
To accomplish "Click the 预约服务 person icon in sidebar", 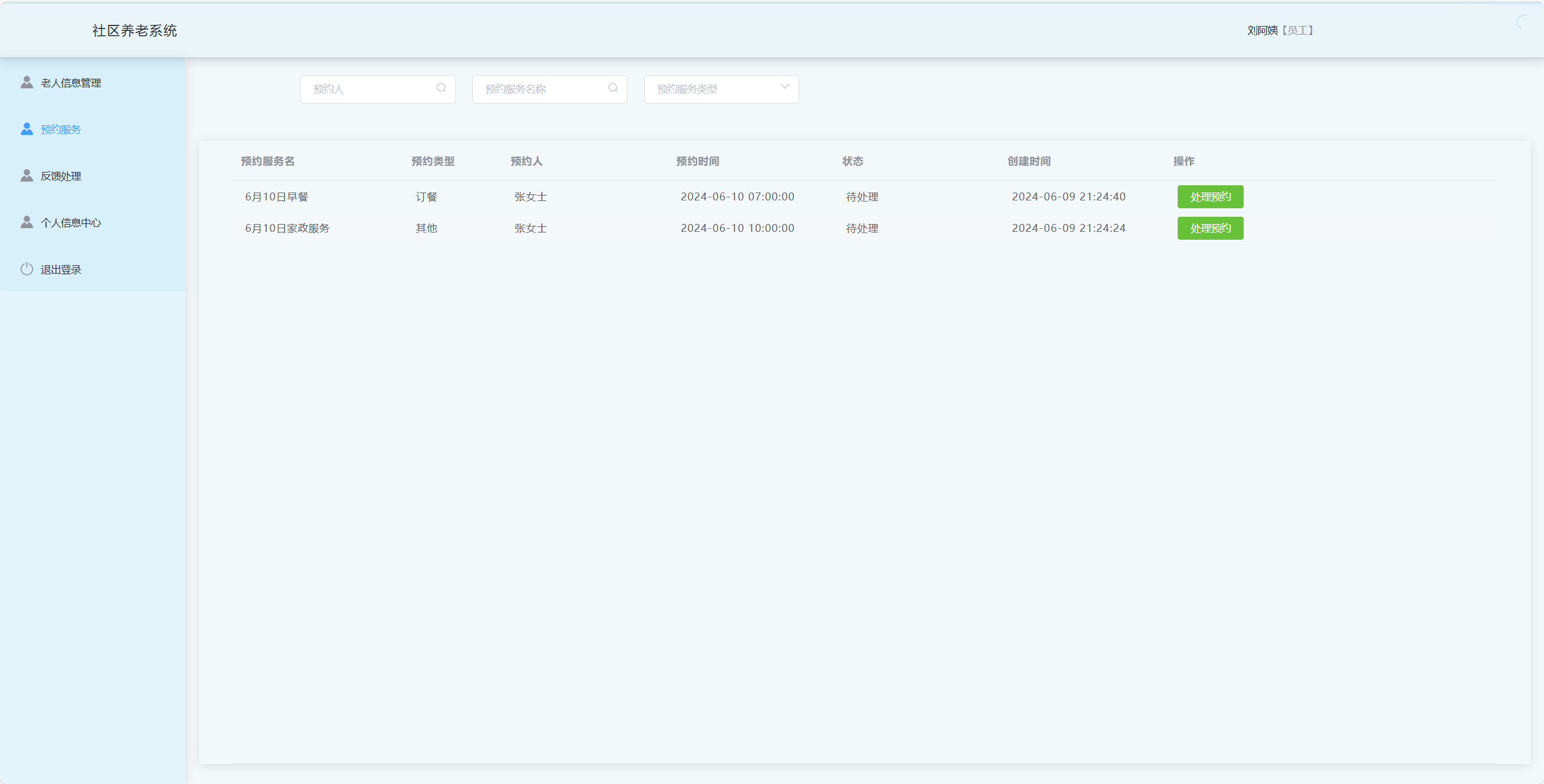I will (x=27, y=128).
